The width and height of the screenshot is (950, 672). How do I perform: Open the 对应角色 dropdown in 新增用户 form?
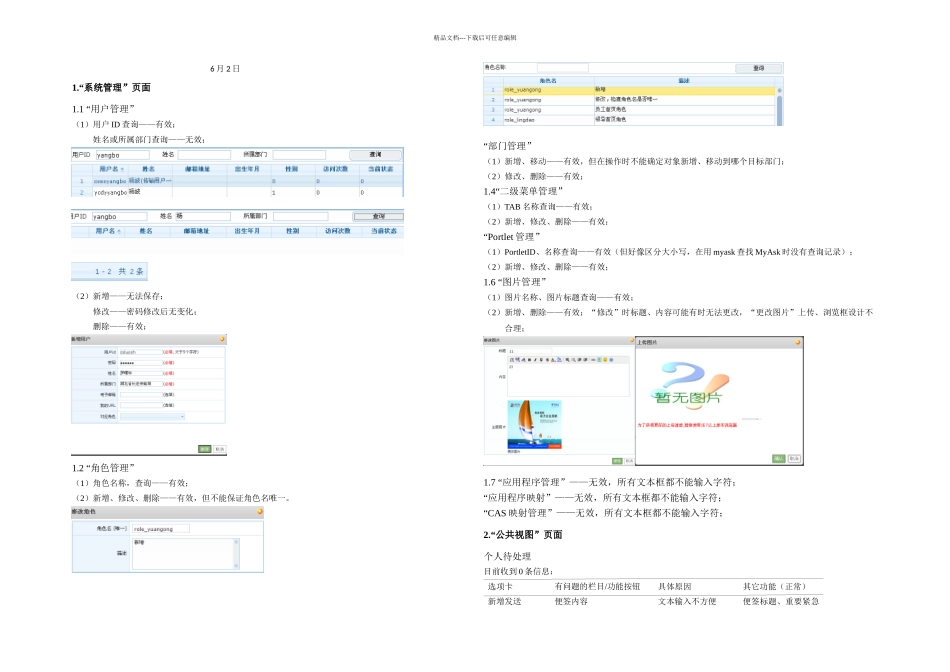point(152,416)
